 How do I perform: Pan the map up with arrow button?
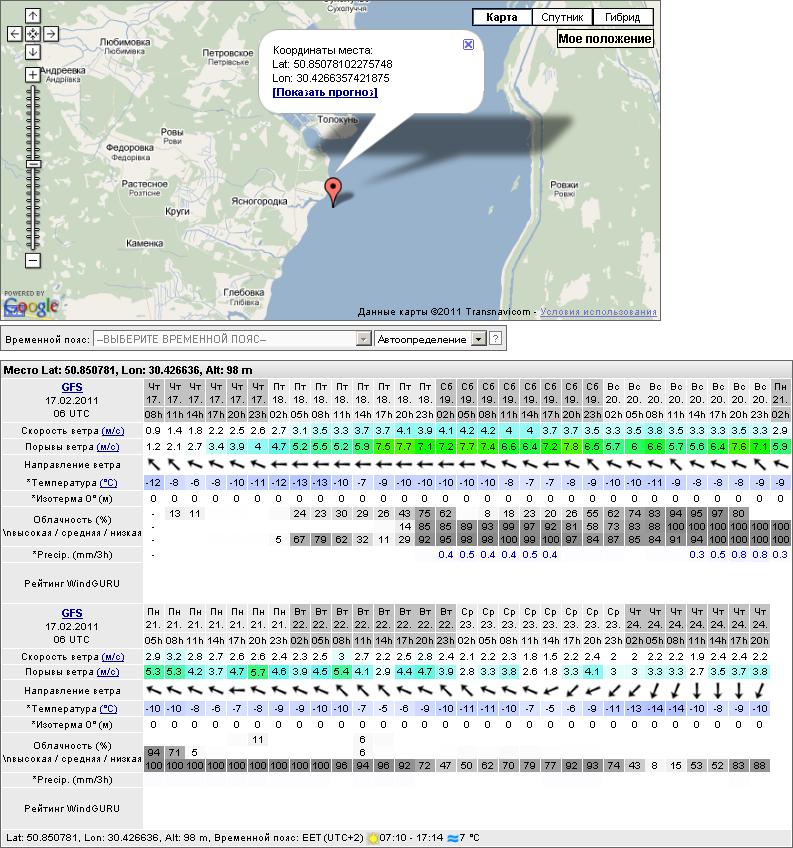(32, 16)
